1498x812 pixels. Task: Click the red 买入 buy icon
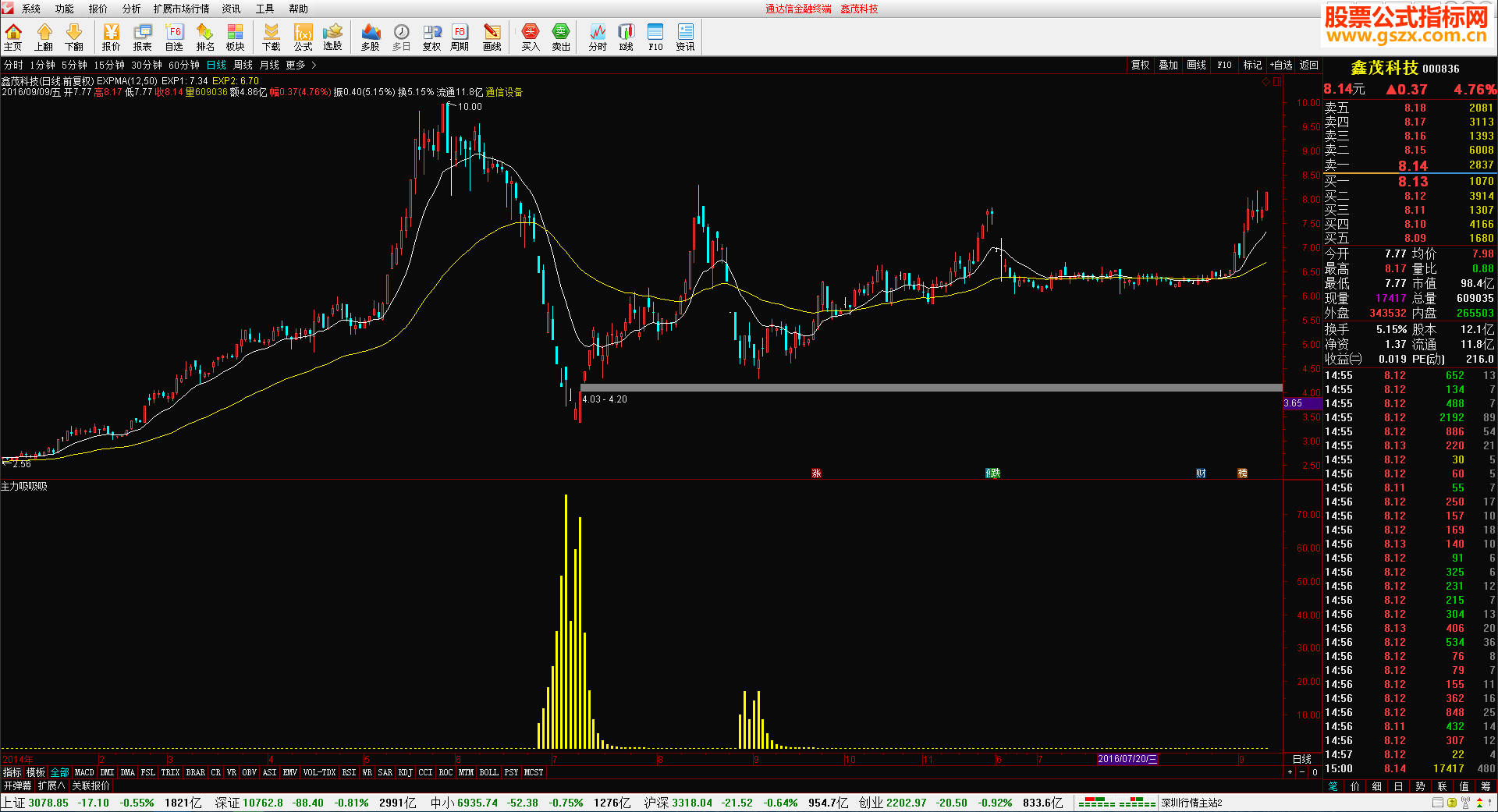pyautogui.click(x=531, y=37)
